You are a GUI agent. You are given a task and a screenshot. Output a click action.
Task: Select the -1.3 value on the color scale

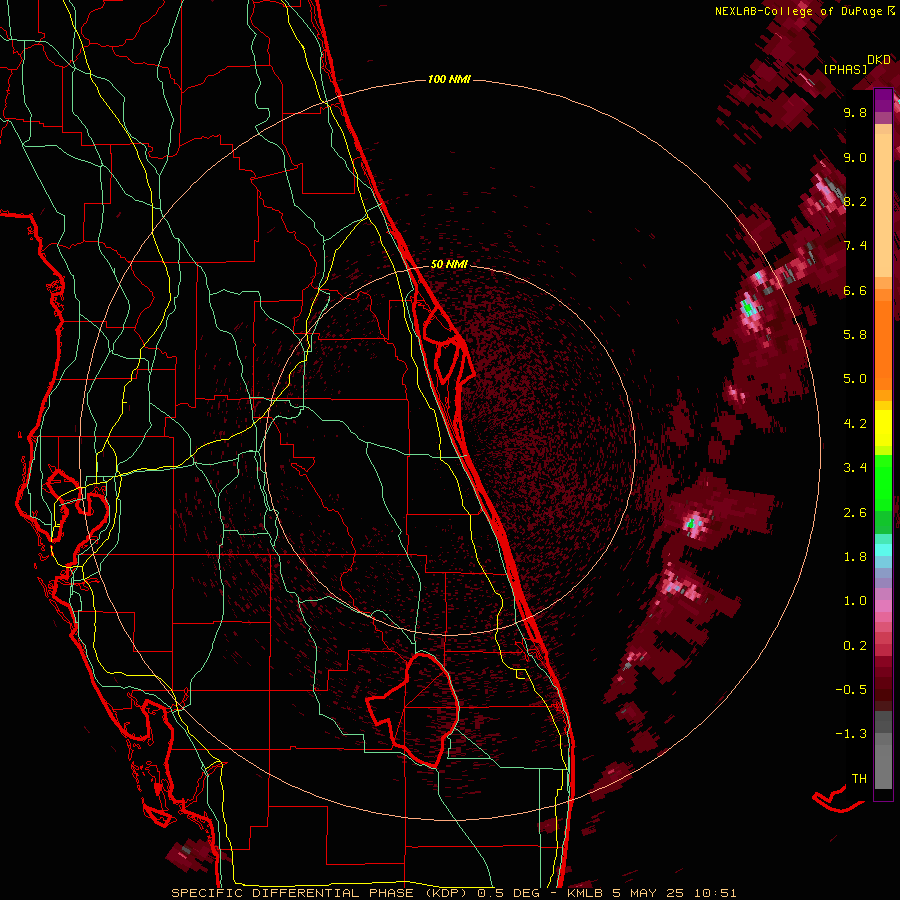click(851, 734)
